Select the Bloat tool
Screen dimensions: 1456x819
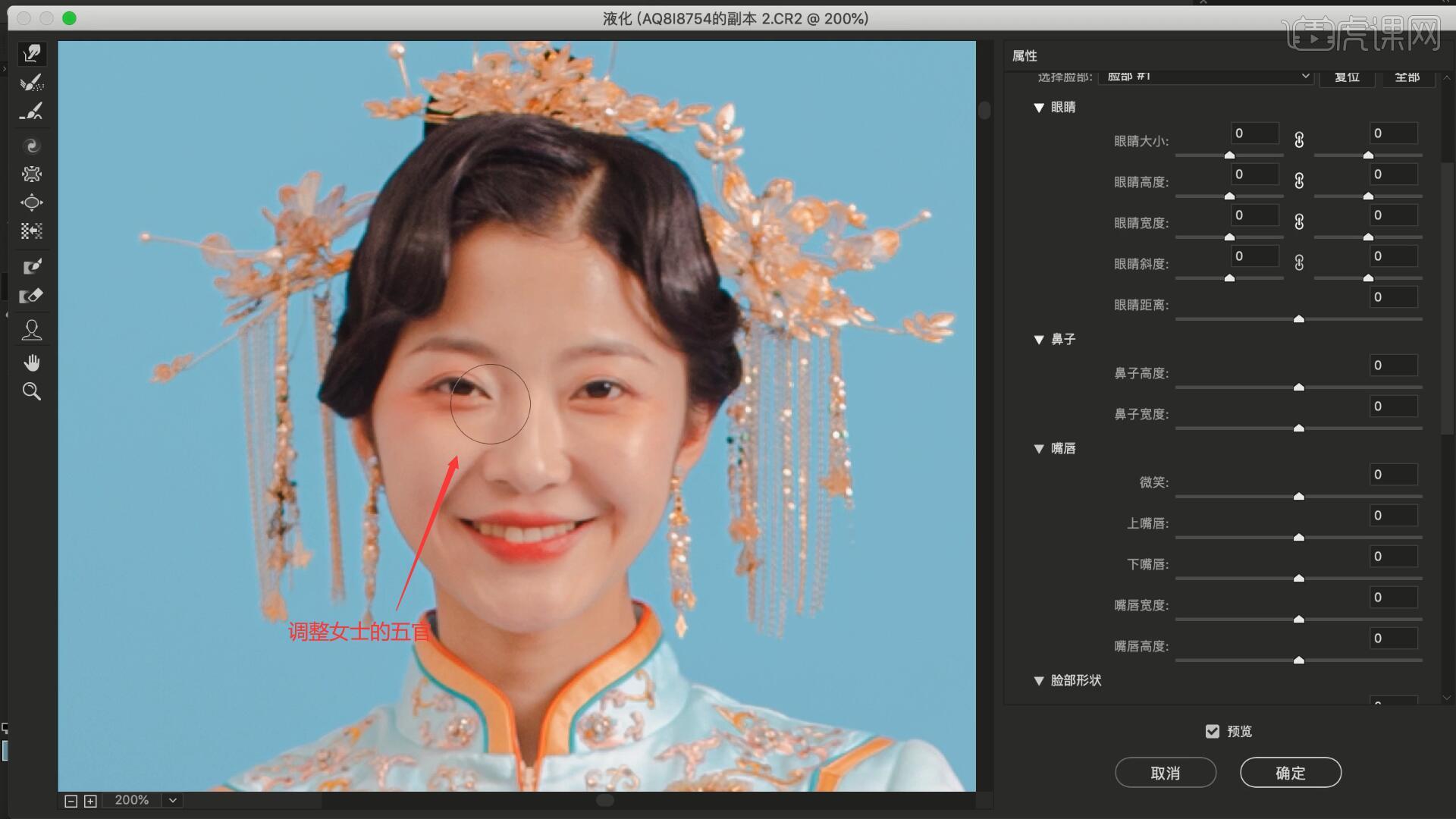[x=32, y=202]
